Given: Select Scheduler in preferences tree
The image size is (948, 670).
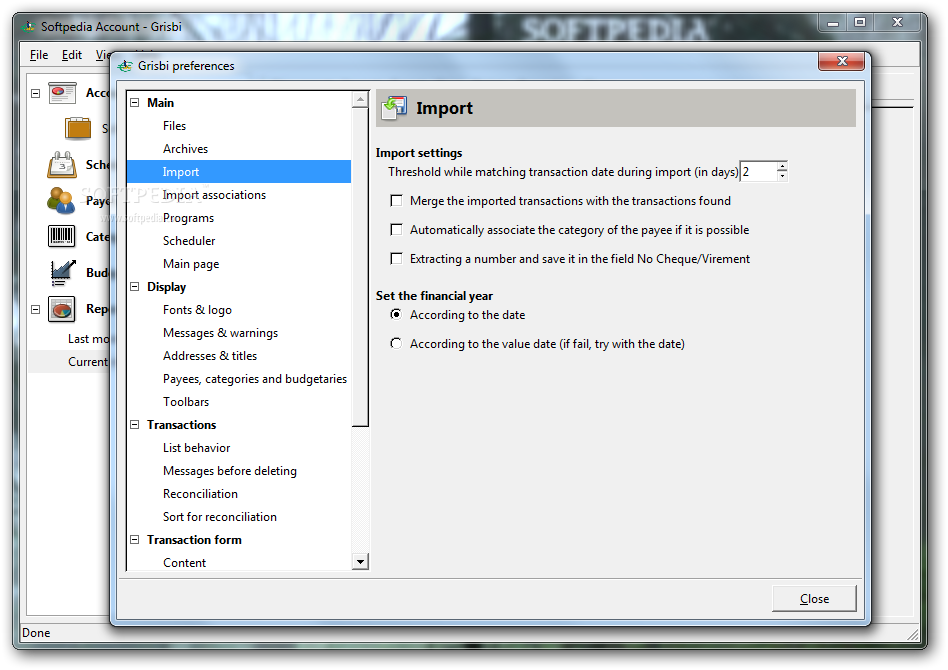Looking at the screenshot, I should (x=189, y=241).
